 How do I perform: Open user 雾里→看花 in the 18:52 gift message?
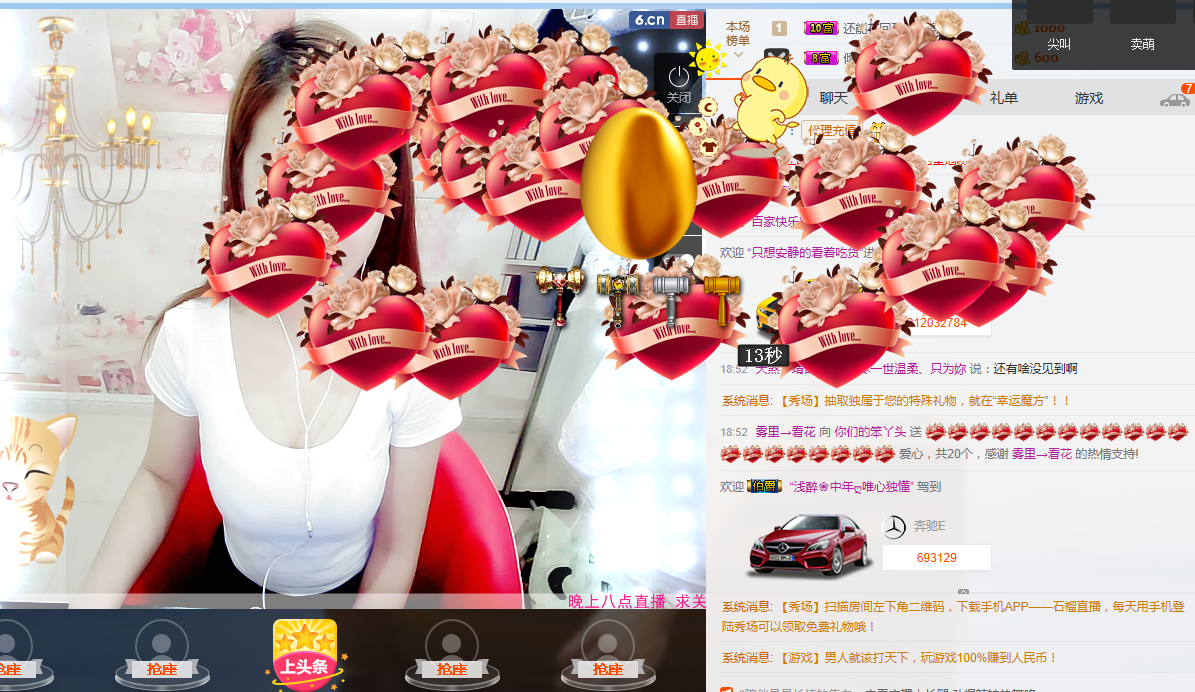click(785, 431)
